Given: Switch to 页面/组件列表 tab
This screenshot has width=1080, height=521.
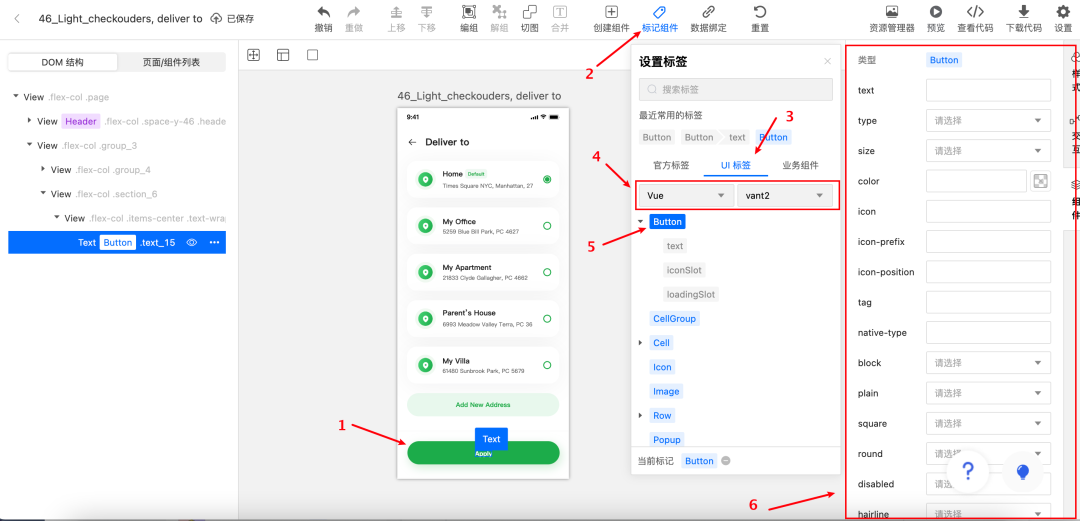Looking at the screenshot, I should (x=172, y=62).
